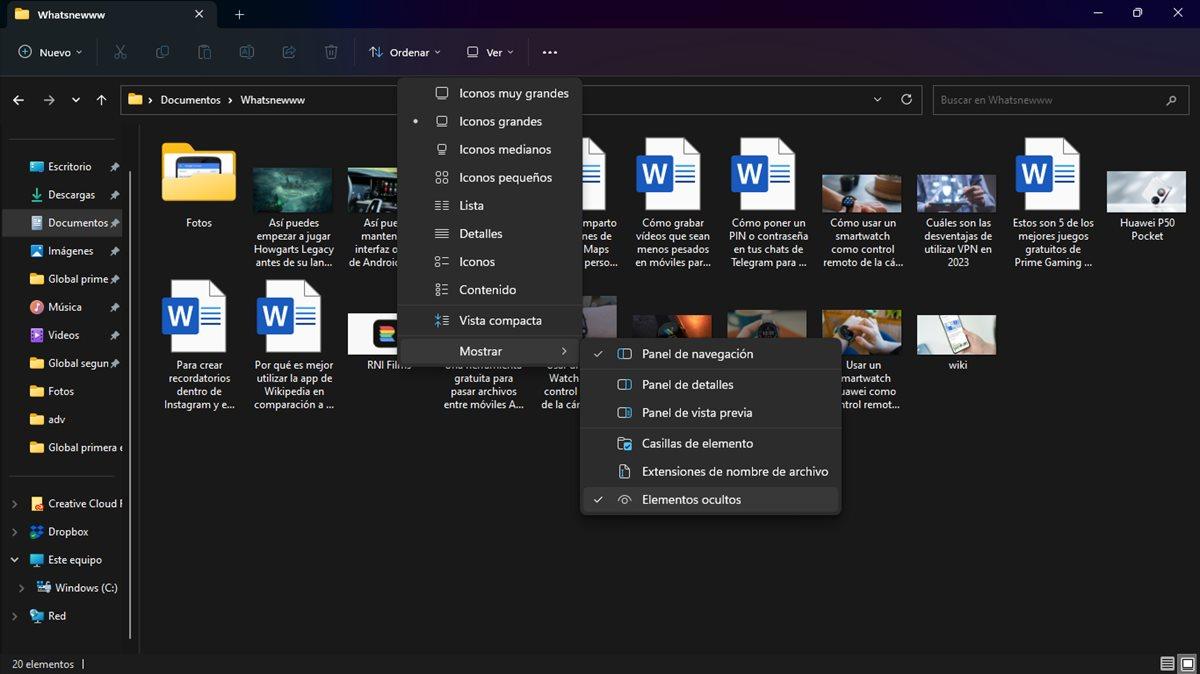Image resolution: width=1200 pixels, height=674 pixels.
Task: Open the Ordenar dropdown
Action: (x=405, y=51)
